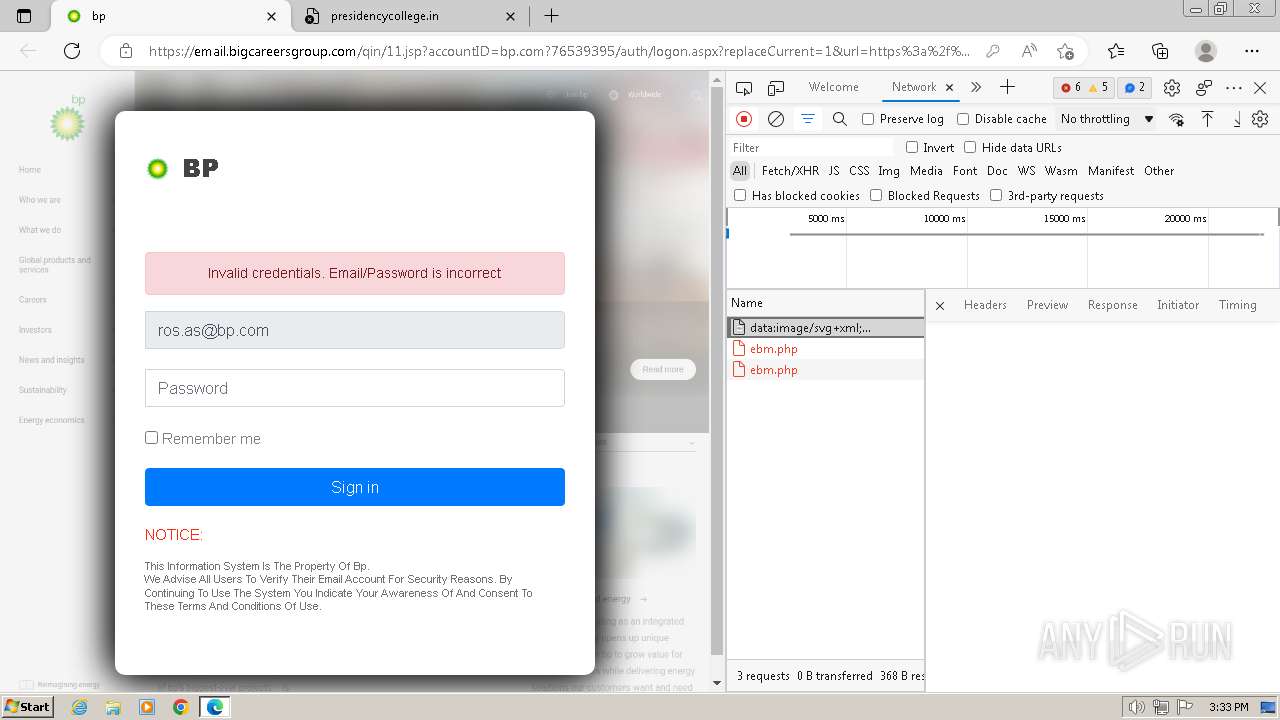Toggle the network filter bar icon
This screenshot has height=720, width=1280.
[808, 119]
